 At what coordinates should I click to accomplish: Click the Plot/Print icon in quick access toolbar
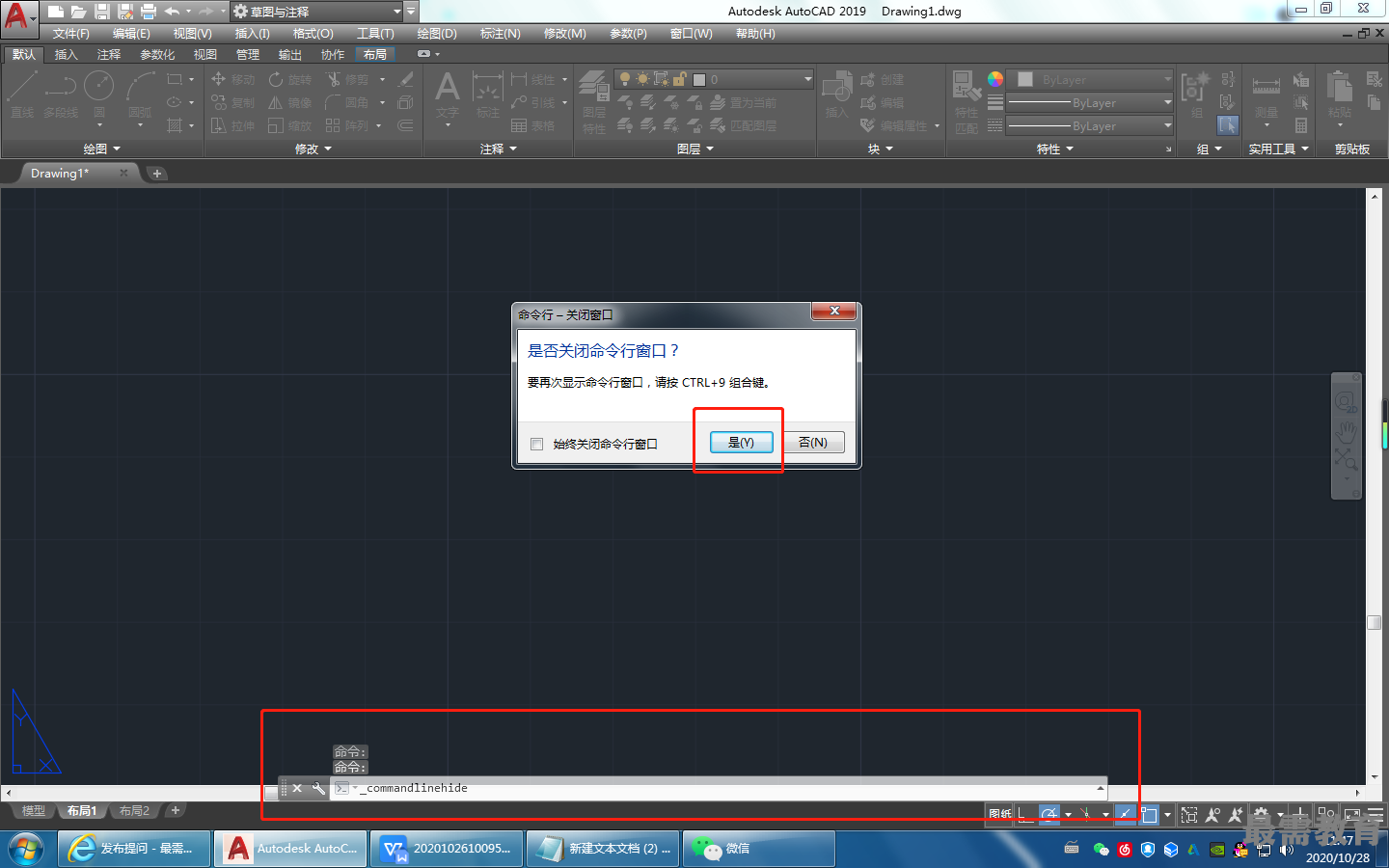coord(149,12)
